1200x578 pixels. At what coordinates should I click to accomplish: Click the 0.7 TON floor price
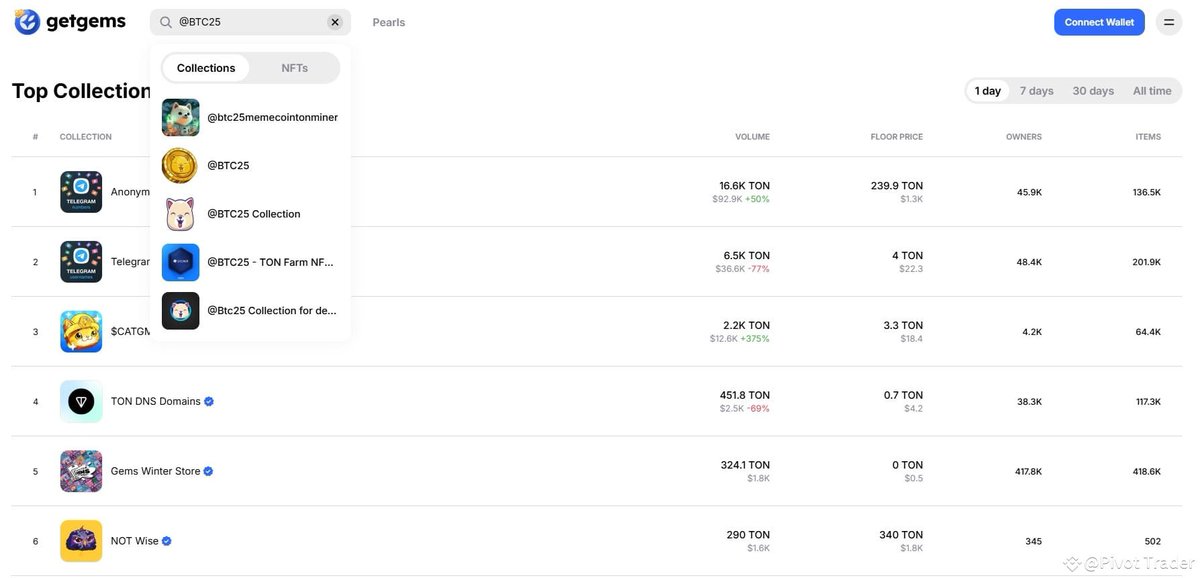pos(903,396)
